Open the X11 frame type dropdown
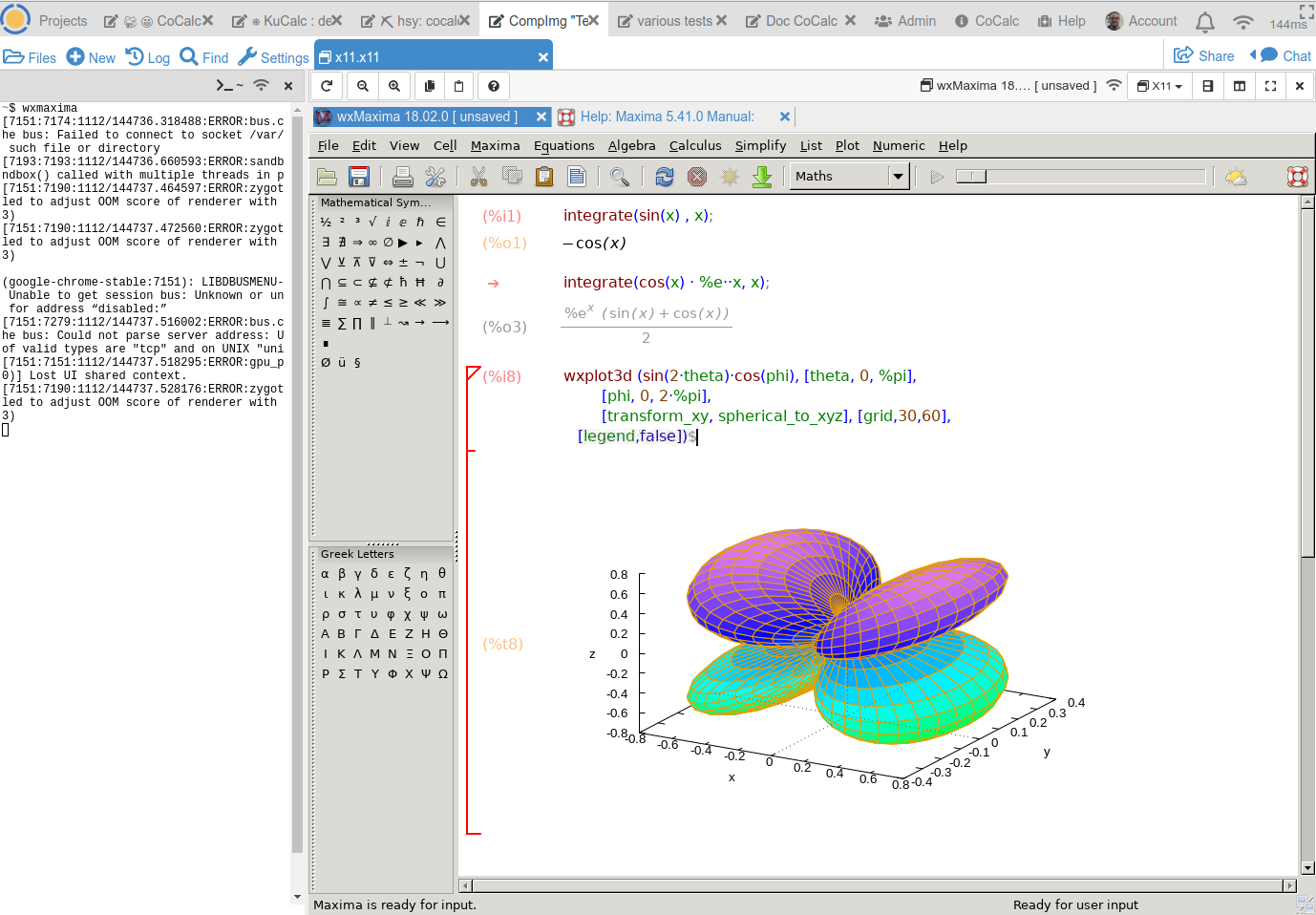Screen dimensions: 1316x915 coord(1159,86)
